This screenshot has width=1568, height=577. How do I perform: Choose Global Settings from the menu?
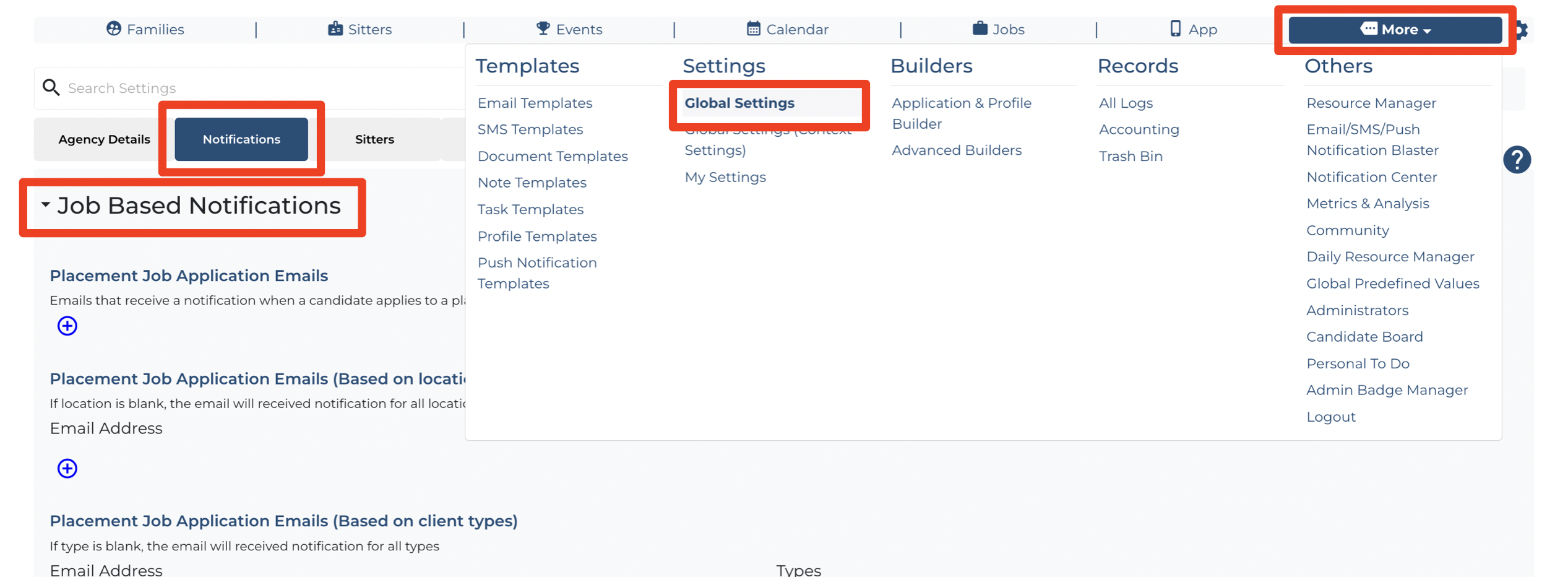[x=739, y=103]
